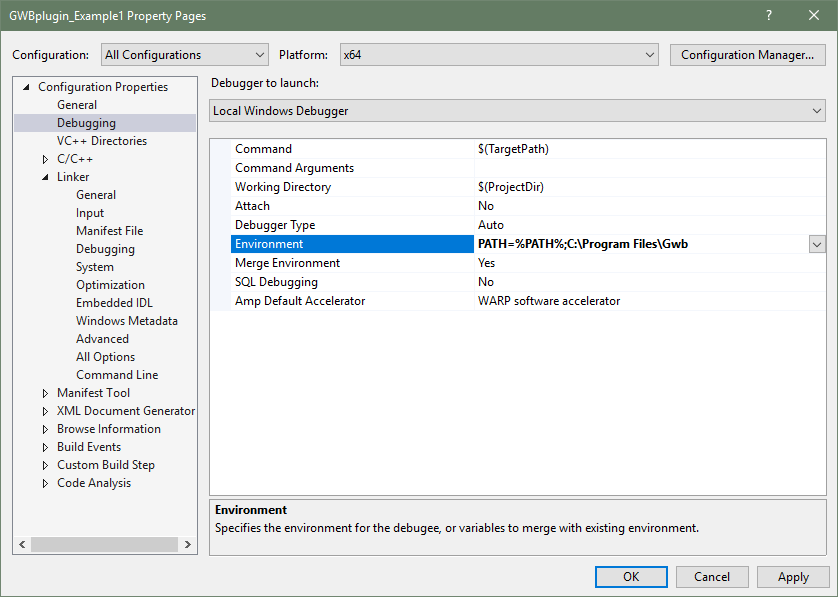838x597 pixels.
Task: Expand Browse Information node
Action: click(45, 429)
